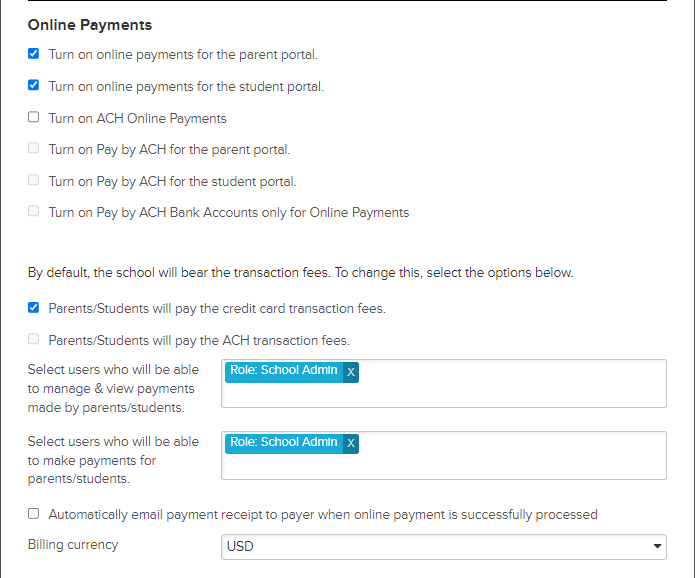Check parents pay the ACH transaction fees

[33, 339]
